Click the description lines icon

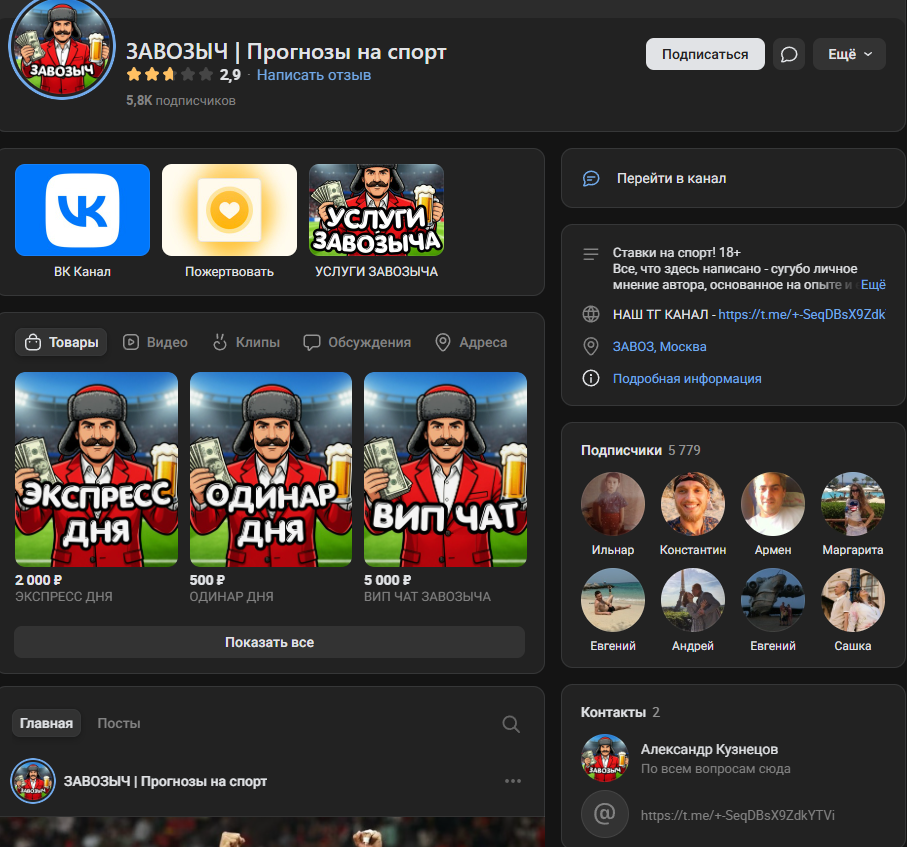click(x=591, y=254)
